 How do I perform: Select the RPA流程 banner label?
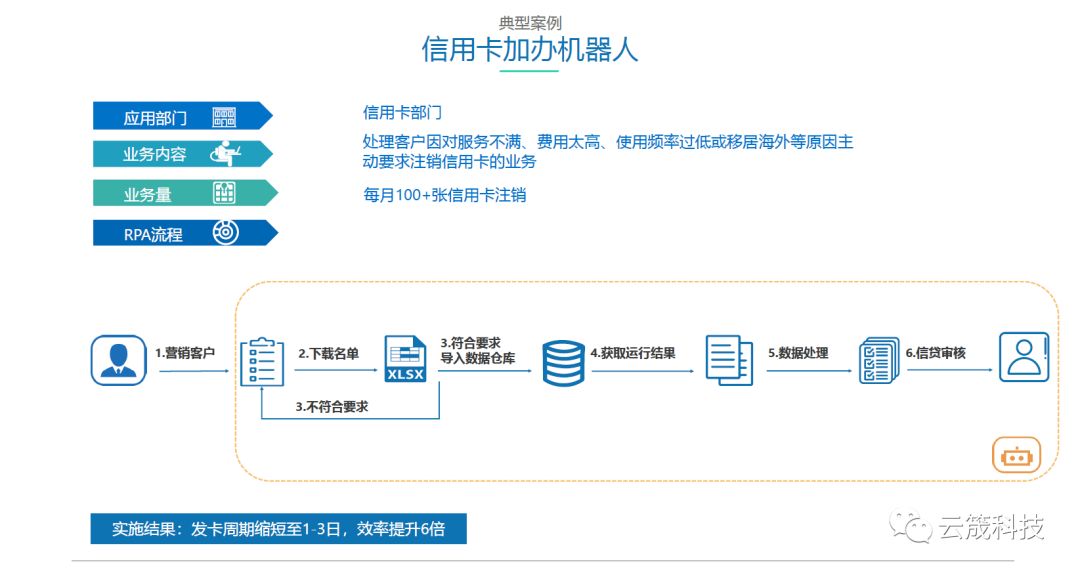[153, 235]
